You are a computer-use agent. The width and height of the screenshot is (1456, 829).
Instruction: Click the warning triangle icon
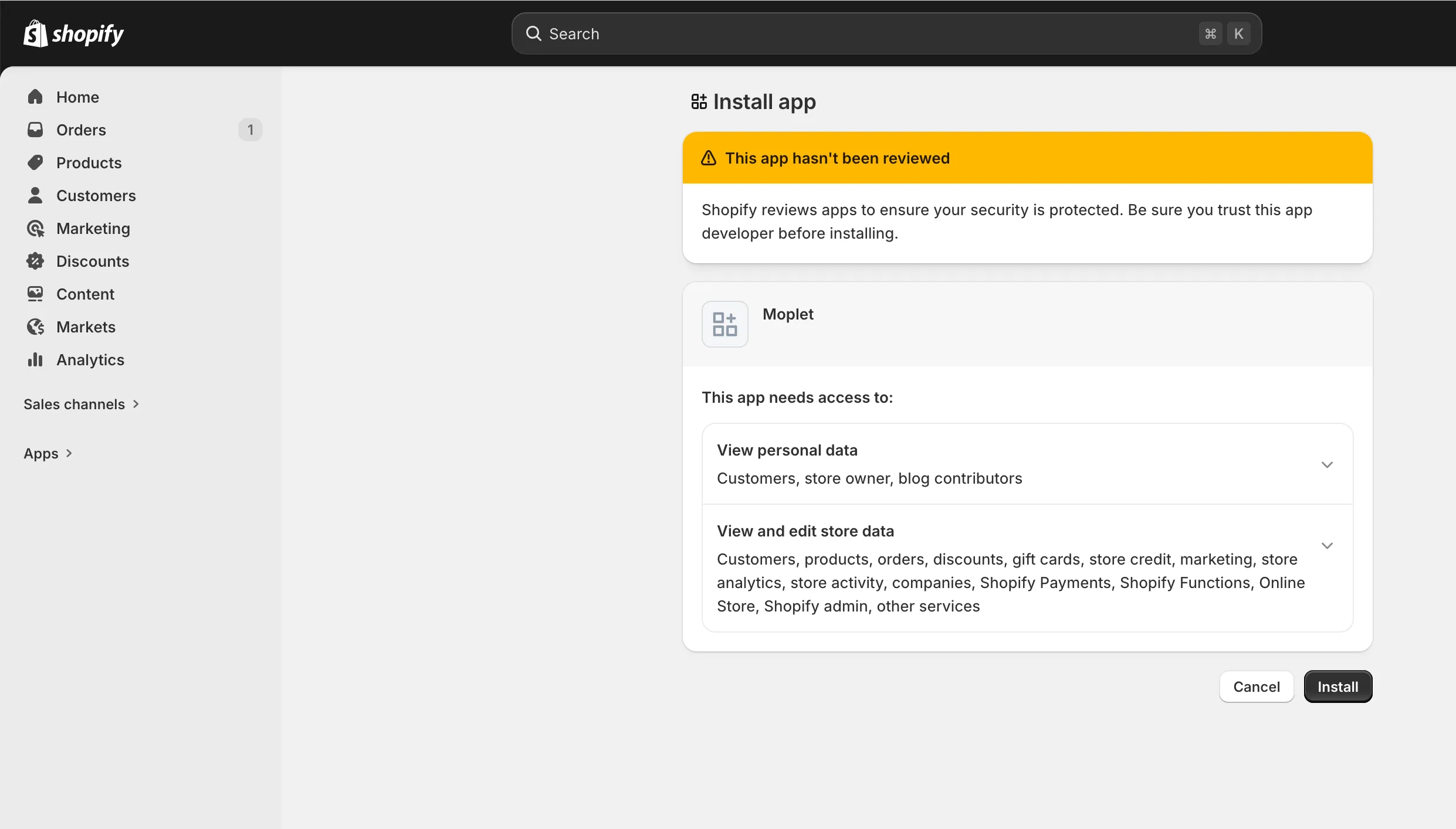709,158
